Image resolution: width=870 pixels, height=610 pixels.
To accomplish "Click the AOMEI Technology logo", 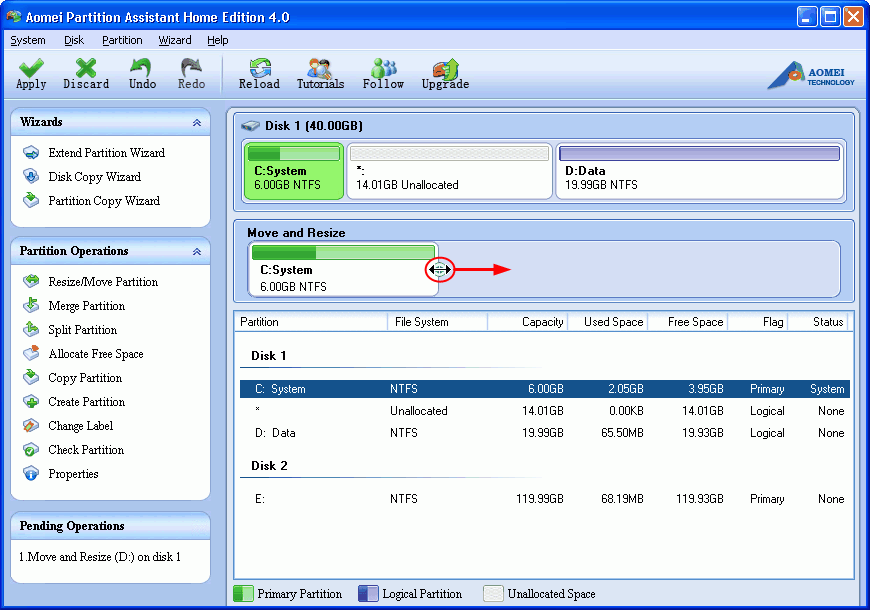I will (811, 75).
